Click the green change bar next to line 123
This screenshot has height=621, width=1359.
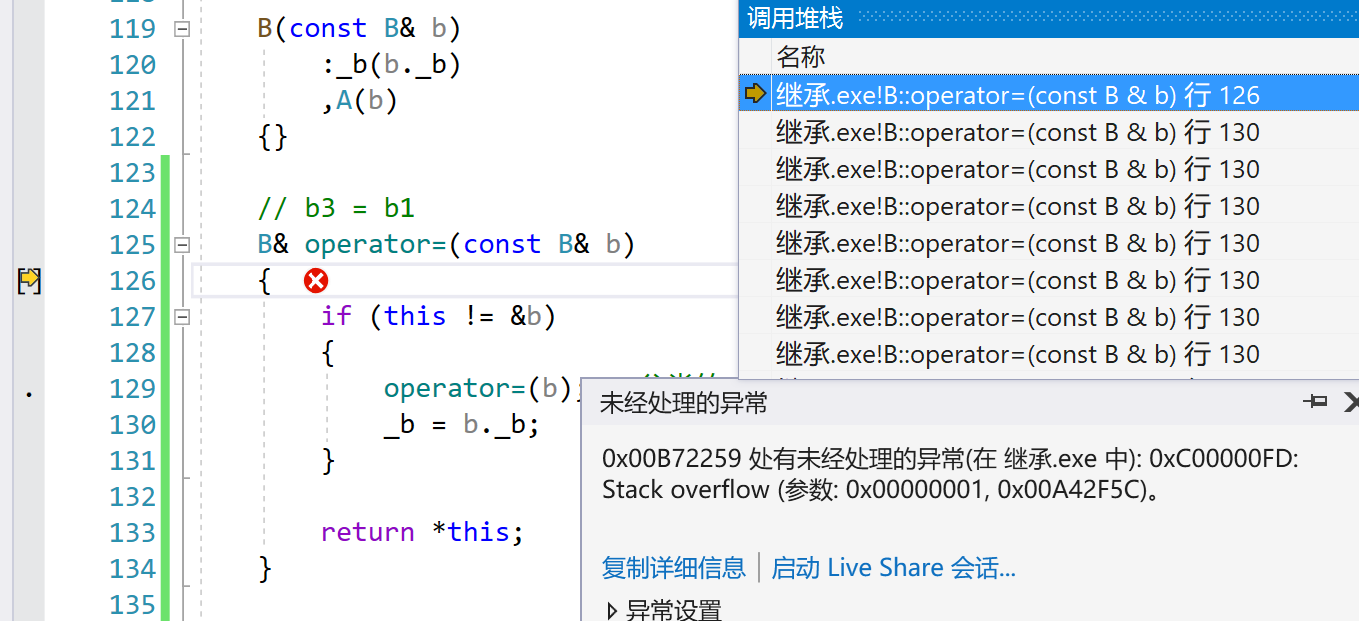coord(166,172)
